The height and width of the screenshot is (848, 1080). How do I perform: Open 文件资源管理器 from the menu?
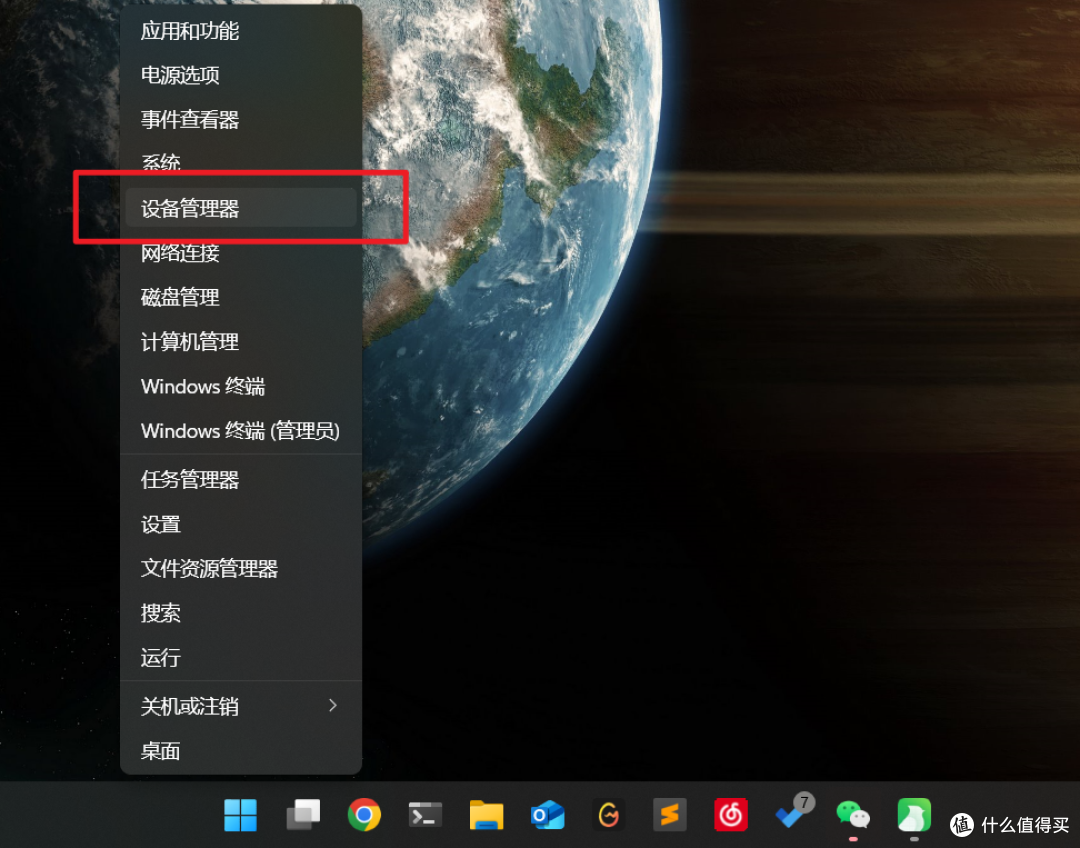coord(241,568)
